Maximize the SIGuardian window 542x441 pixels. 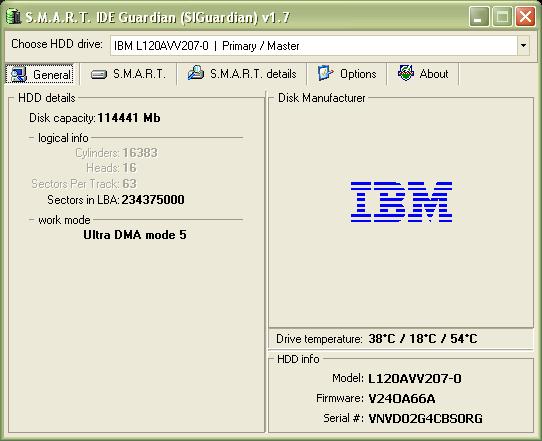pyautogui.click(x=502, y=16)
